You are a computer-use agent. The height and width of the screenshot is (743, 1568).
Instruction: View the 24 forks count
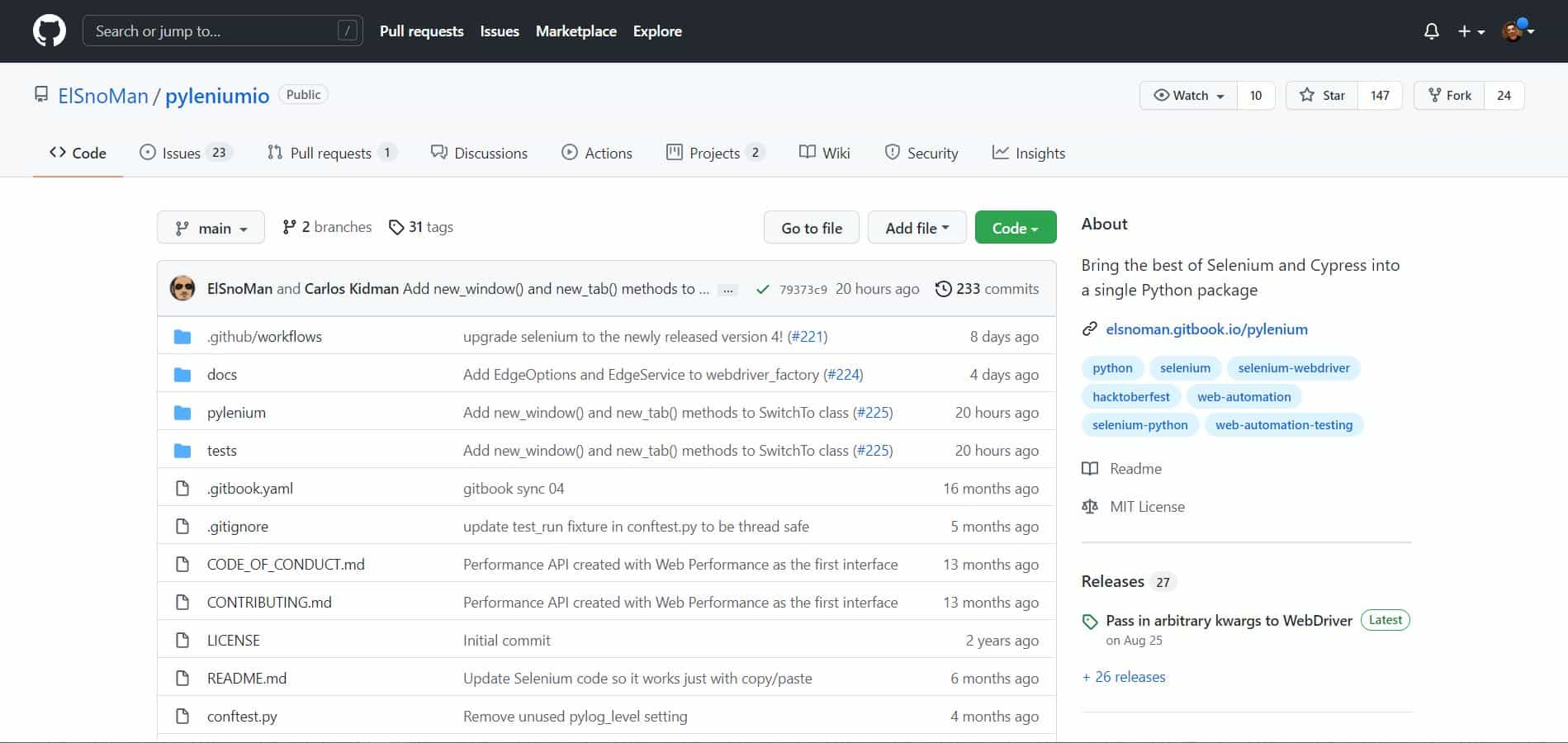[x=1504, y=96]
